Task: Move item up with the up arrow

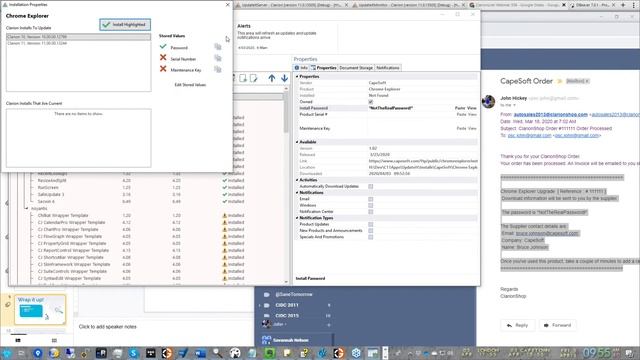Action: [272, 78]
